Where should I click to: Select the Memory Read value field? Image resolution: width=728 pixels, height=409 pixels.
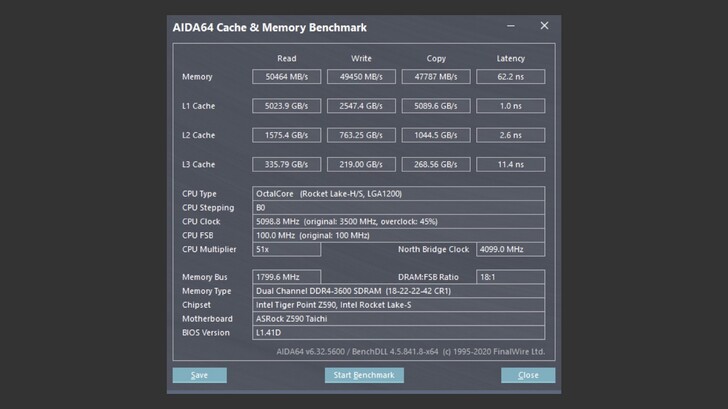[x=286, y=77]
